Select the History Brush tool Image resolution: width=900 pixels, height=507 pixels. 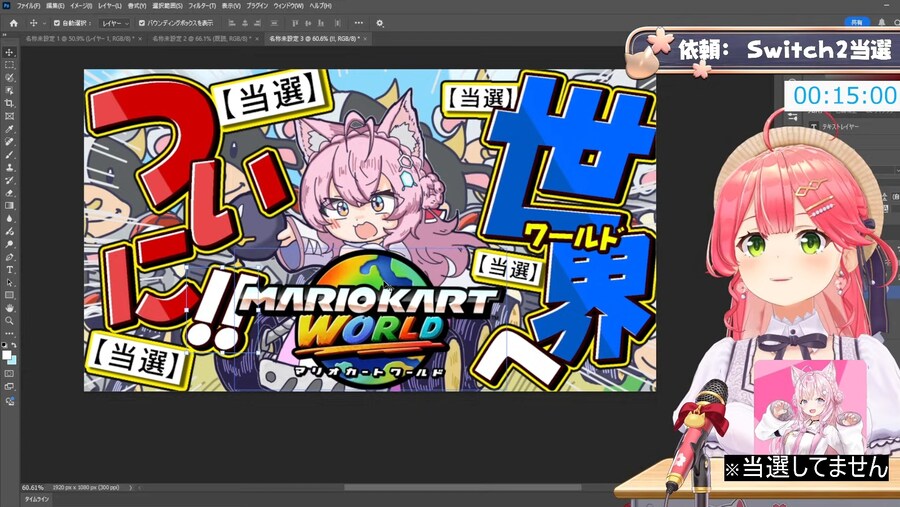pyautogui.click(x=9, y=180)
